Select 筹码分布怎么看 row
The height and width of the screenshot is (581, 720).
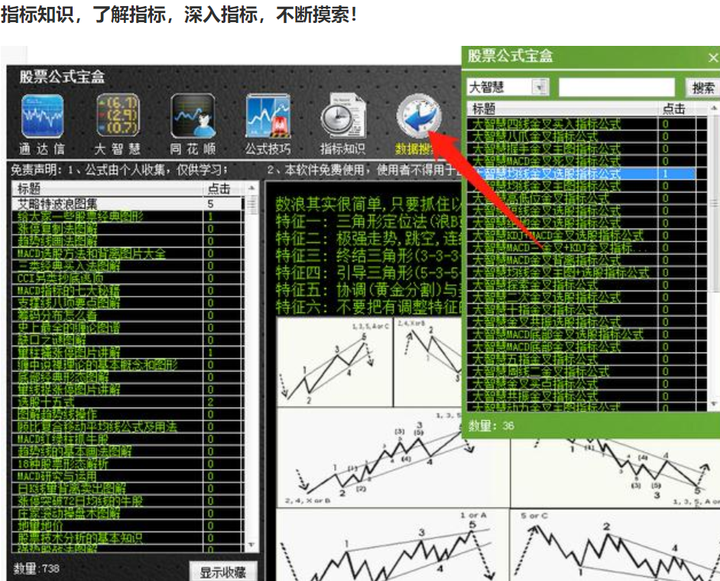click(129, 316)
